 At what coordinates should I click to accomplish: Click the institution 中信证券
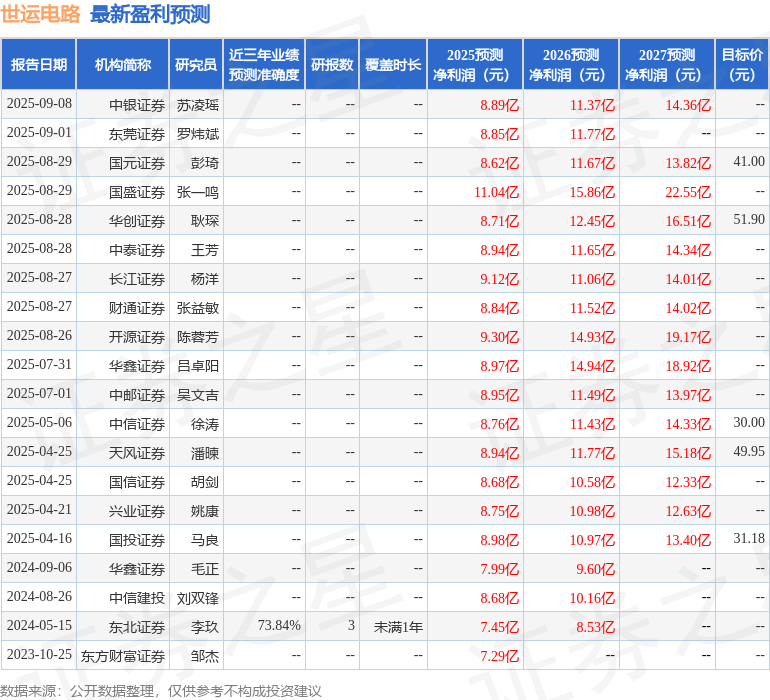pos(137,424)
